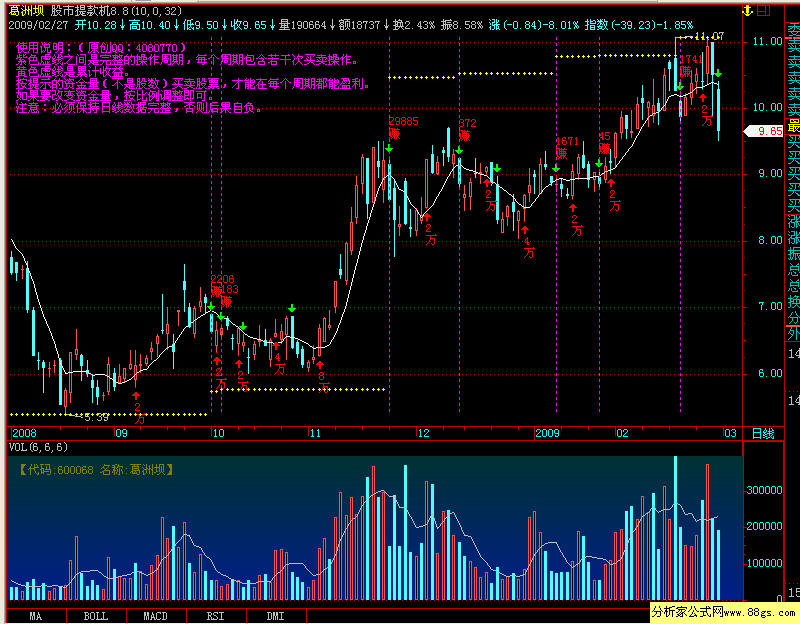800x624 pixels.
Task: Click the turnover rate 换2.43%
Action: click(414, 24)
